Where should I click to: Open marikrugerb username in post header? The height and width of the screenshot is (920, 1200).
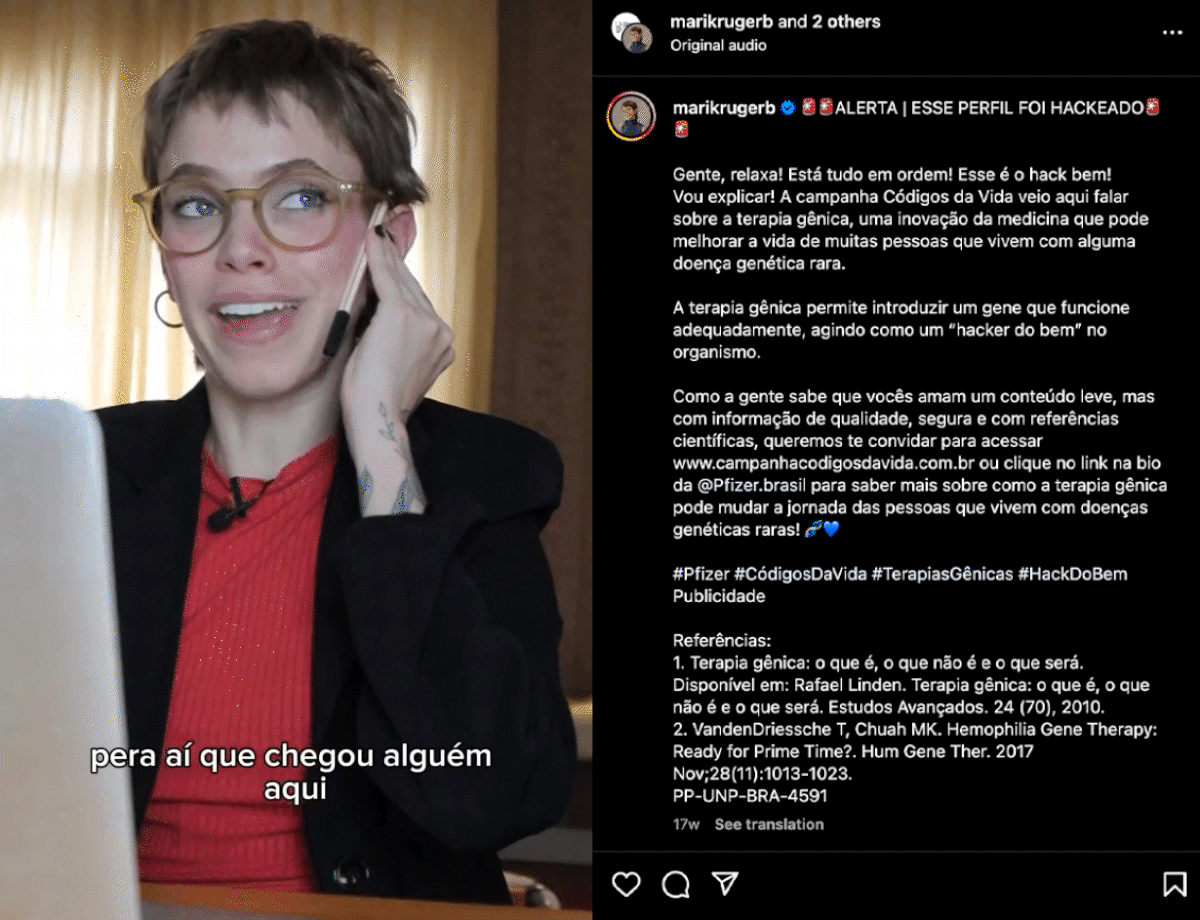(x=722, y=21)
